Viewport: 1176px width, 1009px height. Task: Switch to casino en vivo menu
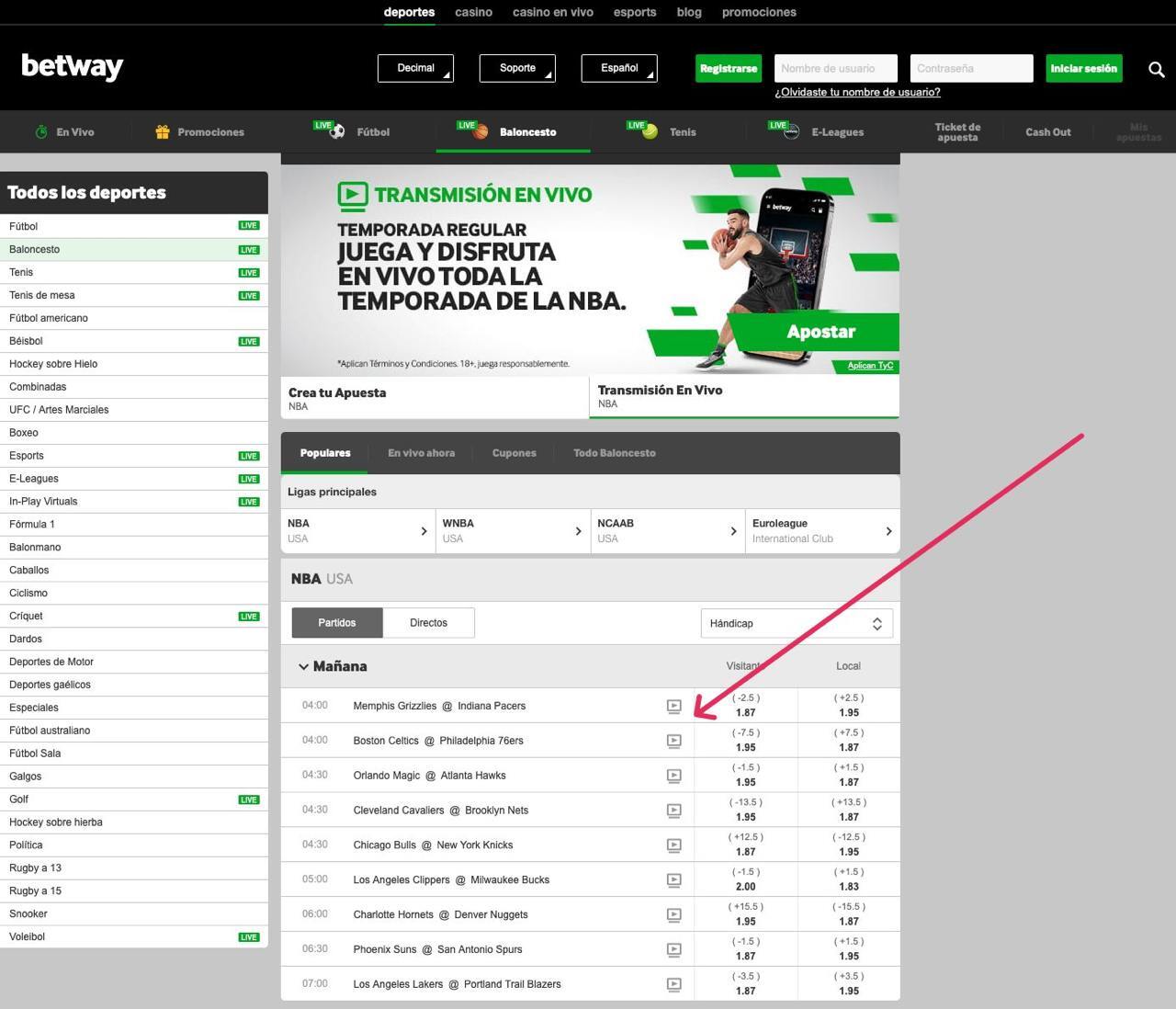(x=553, y=12)
